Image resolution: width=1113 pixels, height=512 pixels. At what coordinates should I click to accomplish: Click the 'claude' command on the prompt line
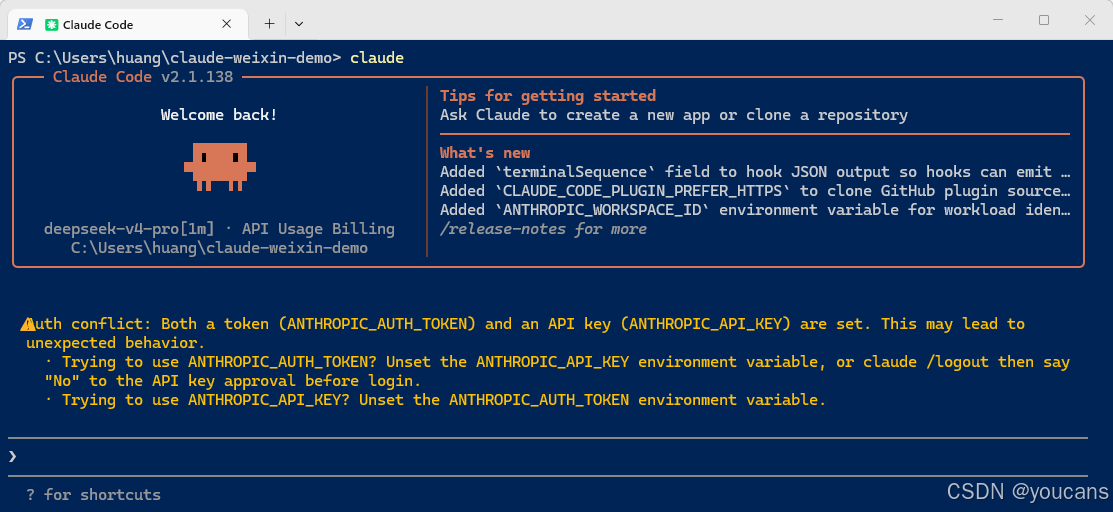(x=377, y=58)
